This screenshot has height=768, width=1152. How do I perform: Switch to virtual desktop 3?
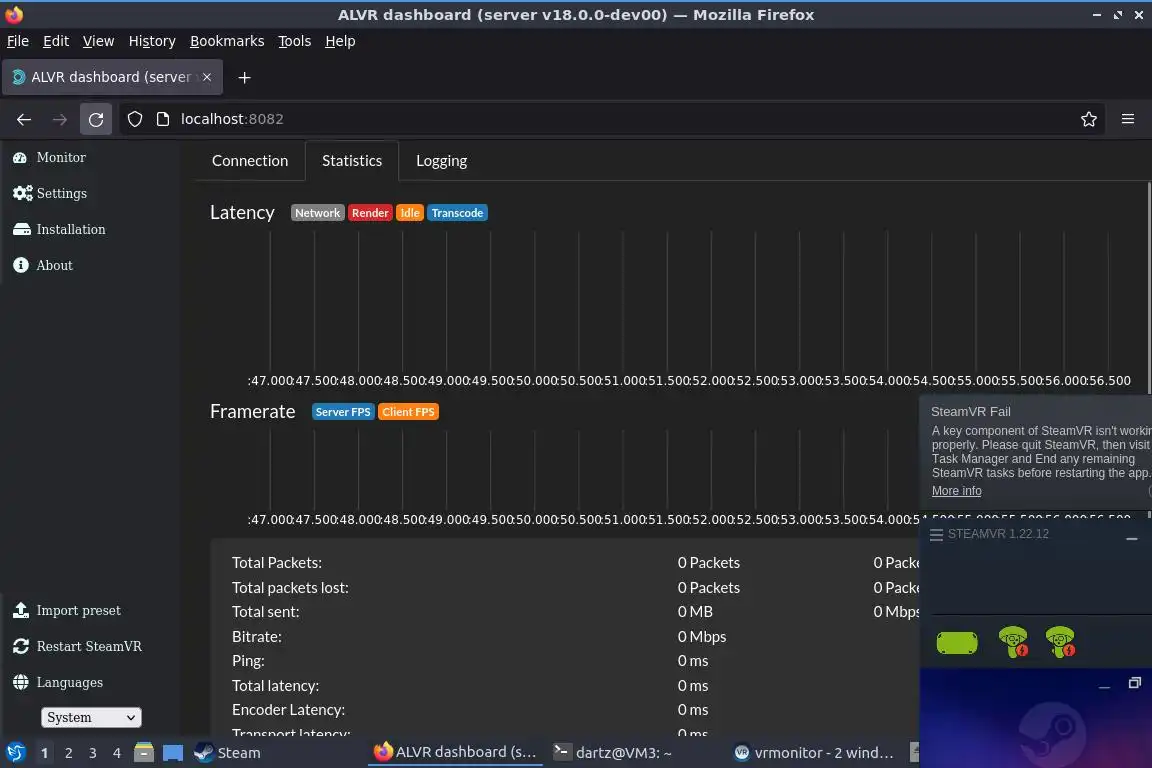click(93, 753)
